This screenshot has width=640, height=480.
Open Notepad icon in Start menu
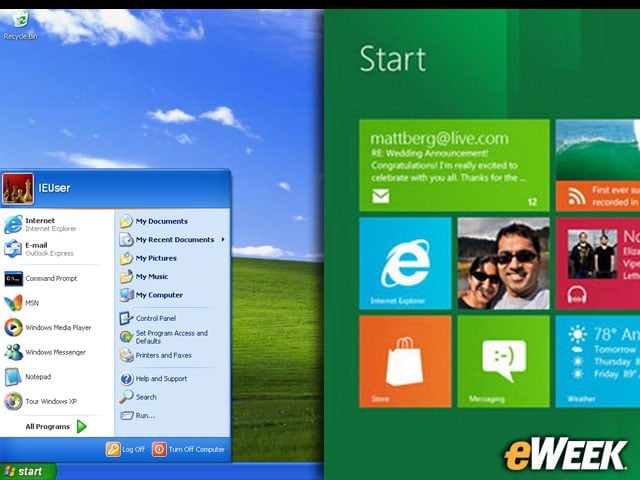click(13, 377)
